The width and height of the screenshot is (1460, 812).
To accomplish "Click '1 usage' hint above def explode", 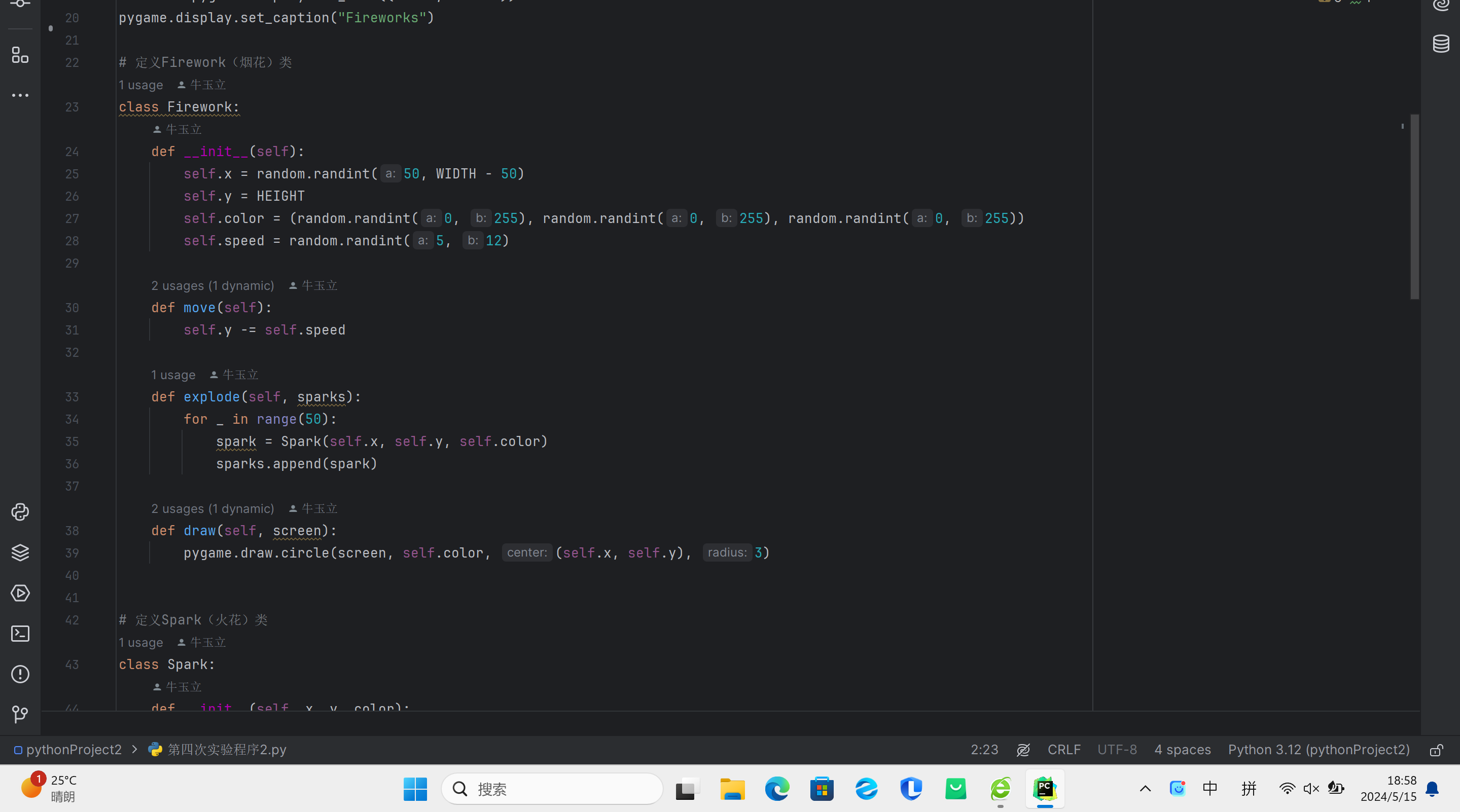I will click(173, 375).
